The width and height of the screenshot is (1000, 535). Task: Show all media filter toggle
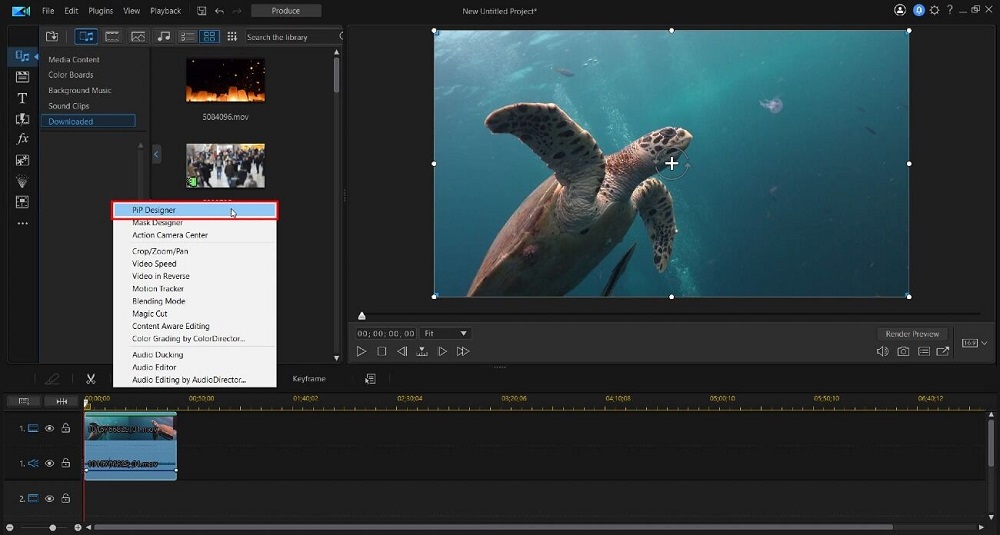tap(86, 36)
